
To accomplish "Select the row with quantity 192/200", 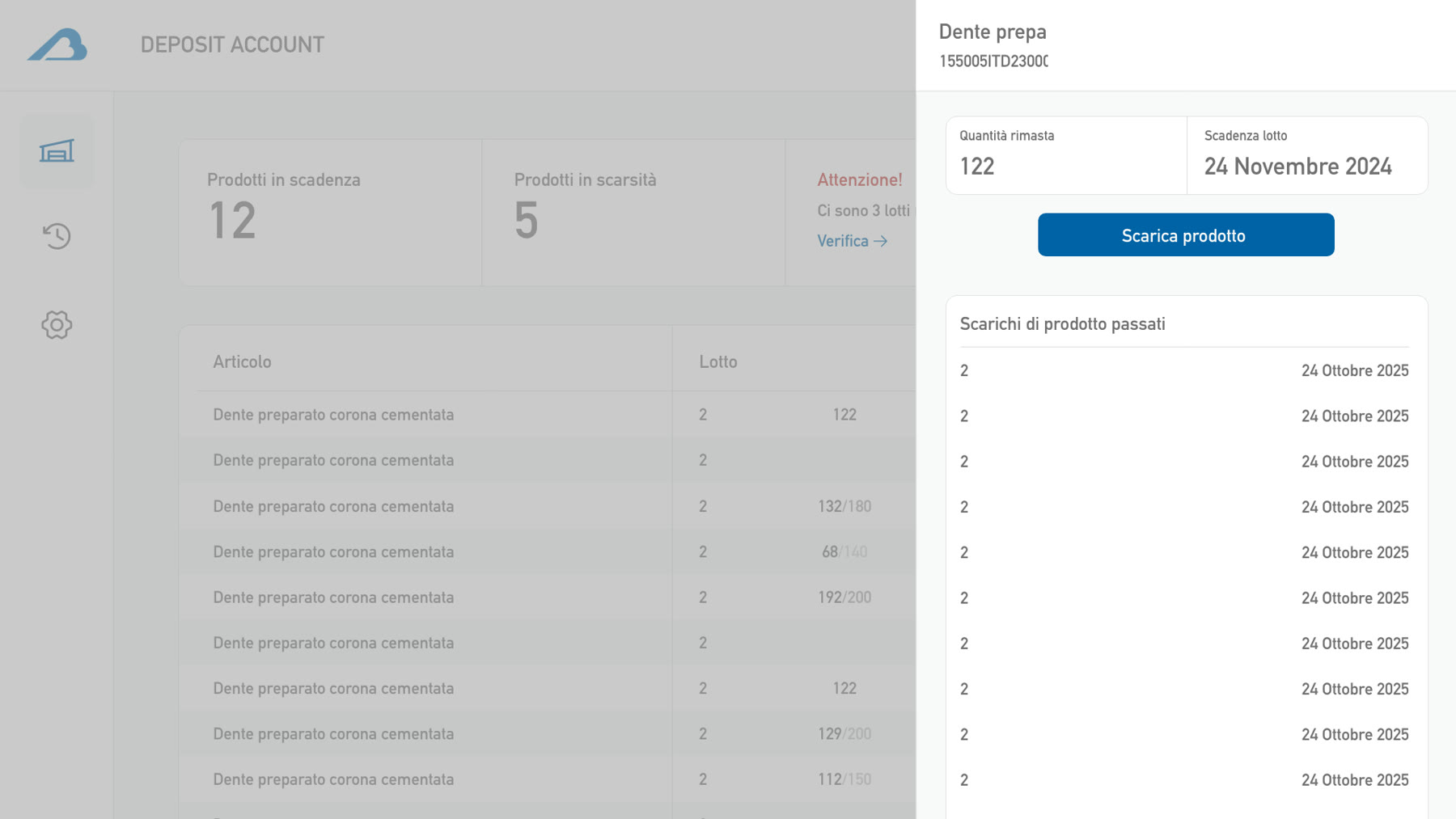I will [548, 597].
